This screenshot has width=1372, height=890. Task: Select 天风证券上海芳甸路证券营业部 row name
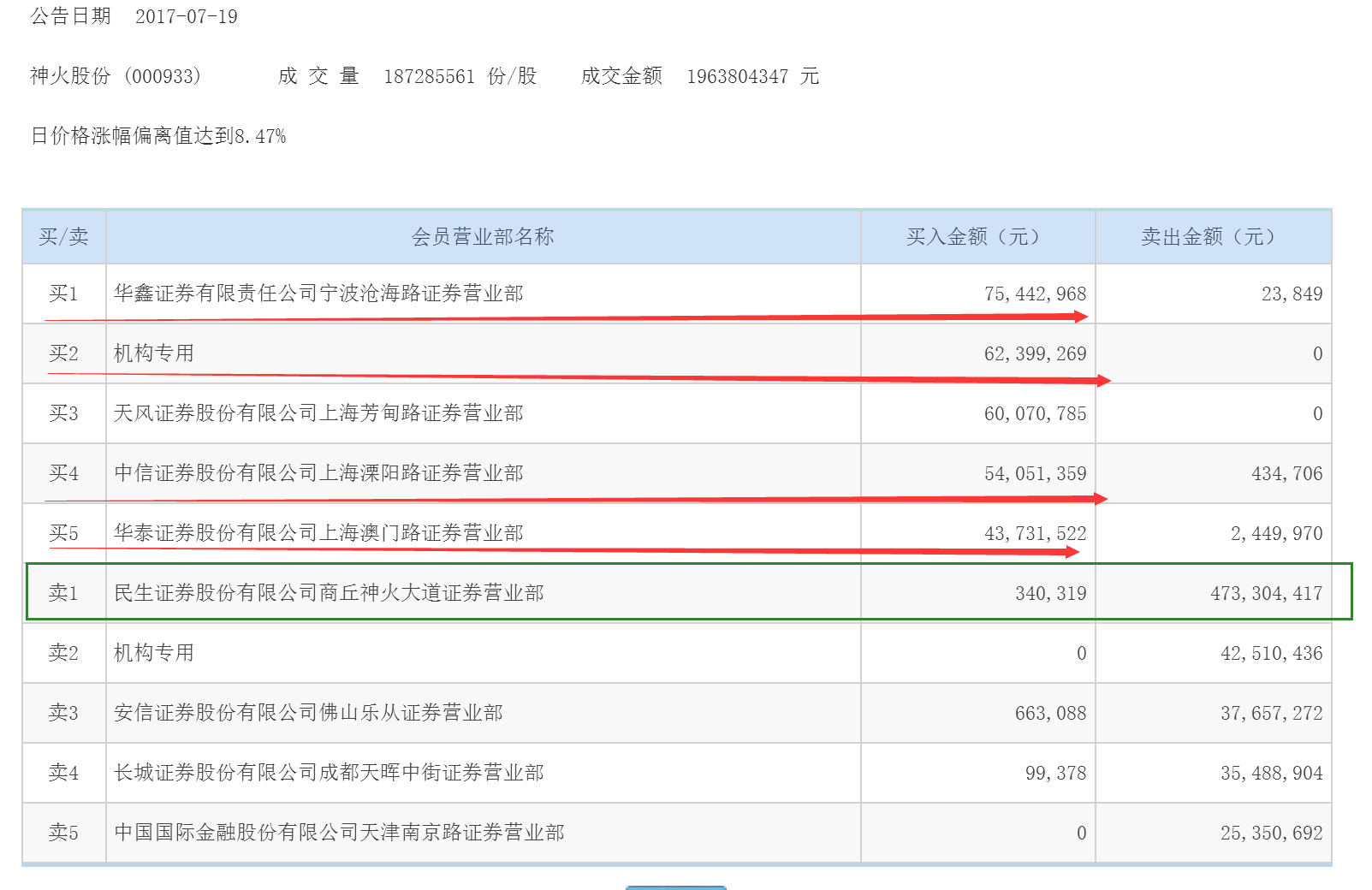click(x=318, y=413)
